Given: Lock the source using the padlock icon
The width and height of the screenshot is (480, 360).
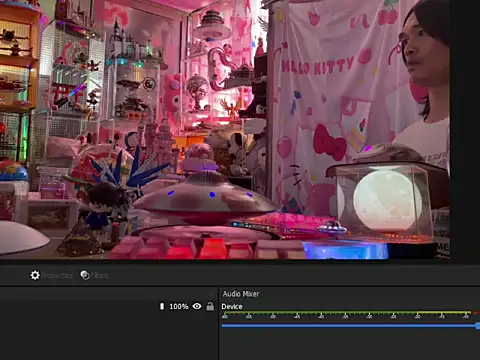Looking at the screenshot, I should pos(210,306).
